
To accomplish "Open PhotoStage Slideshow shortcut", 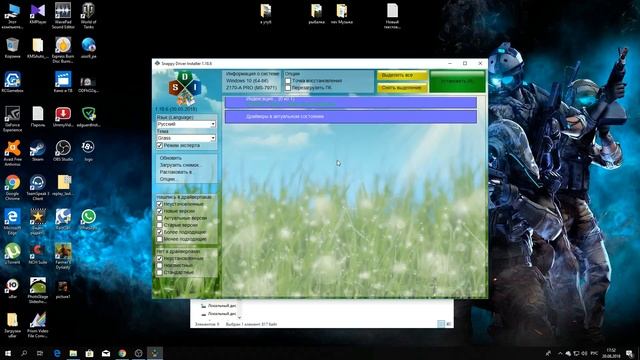I will pos(38,290).
